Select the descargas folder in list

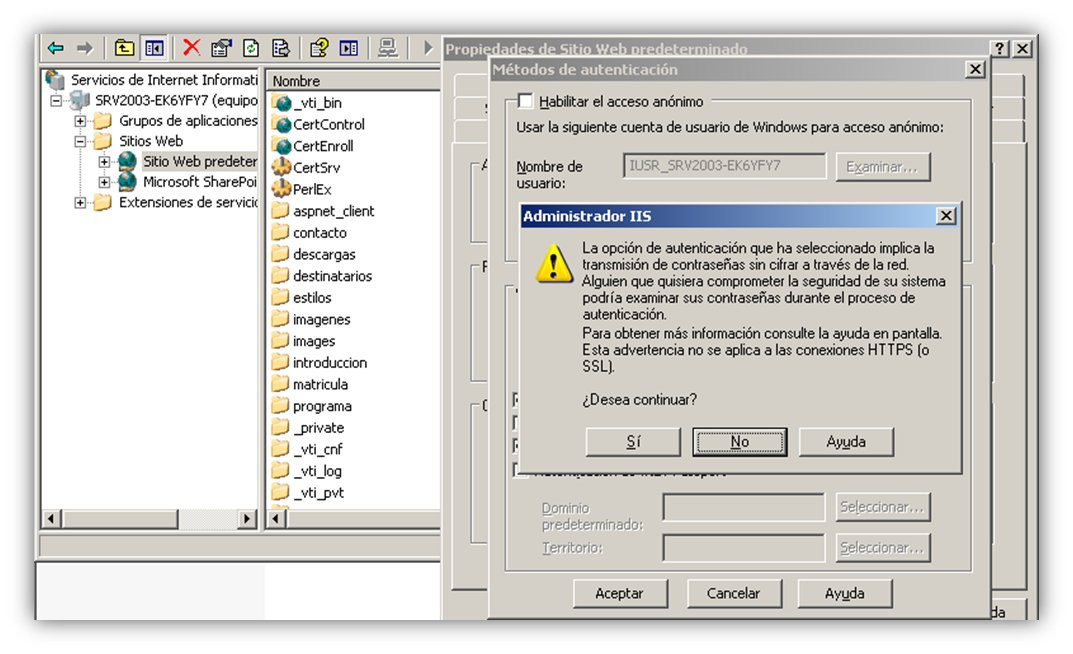click(x=324, y=254)
